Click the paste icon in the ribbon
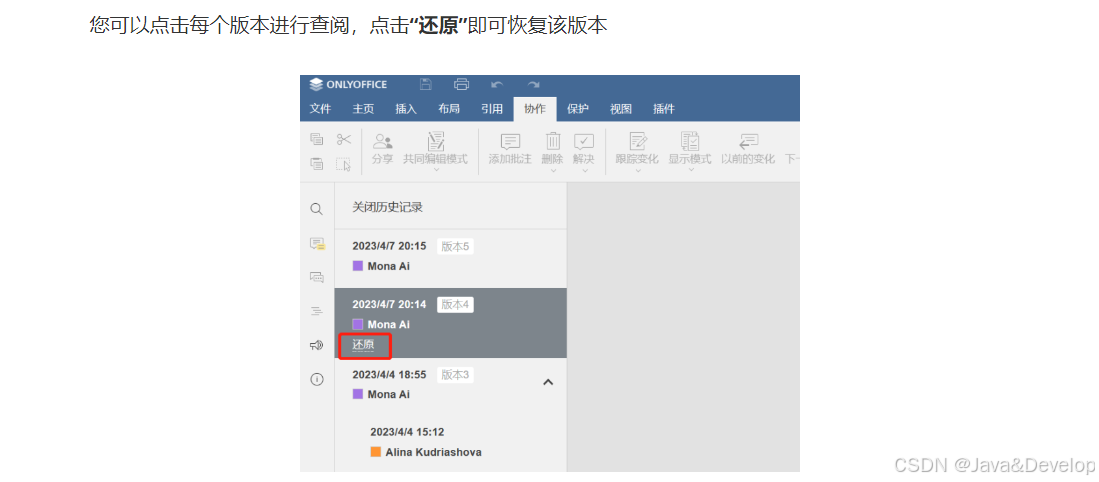The height and width of the screenshot is (482, 1099). pos(317,164)
